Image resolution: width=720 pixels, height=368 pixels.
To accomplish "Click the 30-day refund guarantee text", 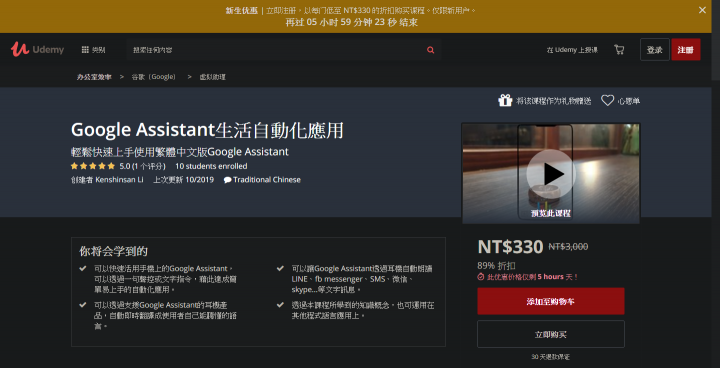I will coord(551,357).
